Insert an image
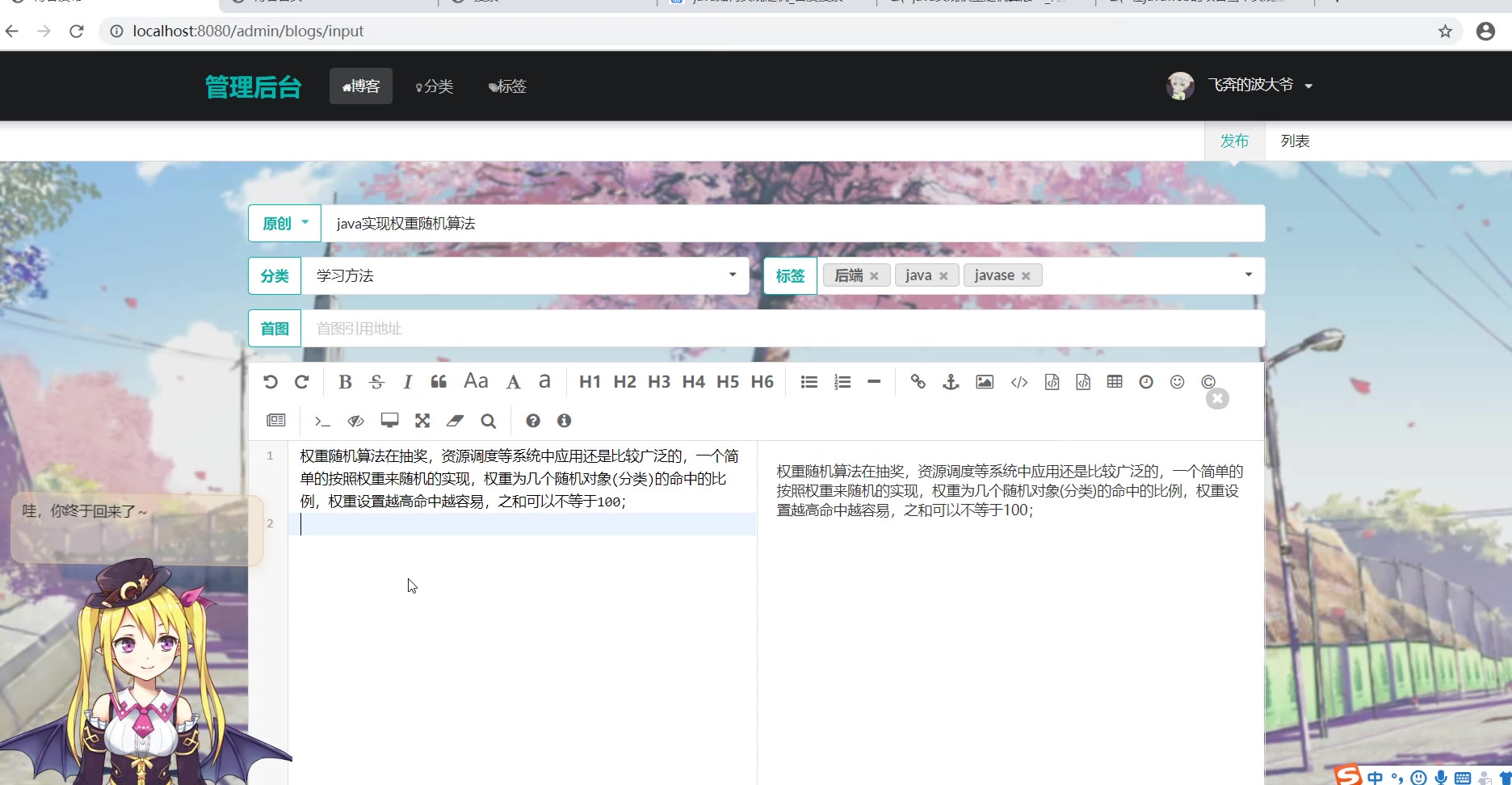 985,382
